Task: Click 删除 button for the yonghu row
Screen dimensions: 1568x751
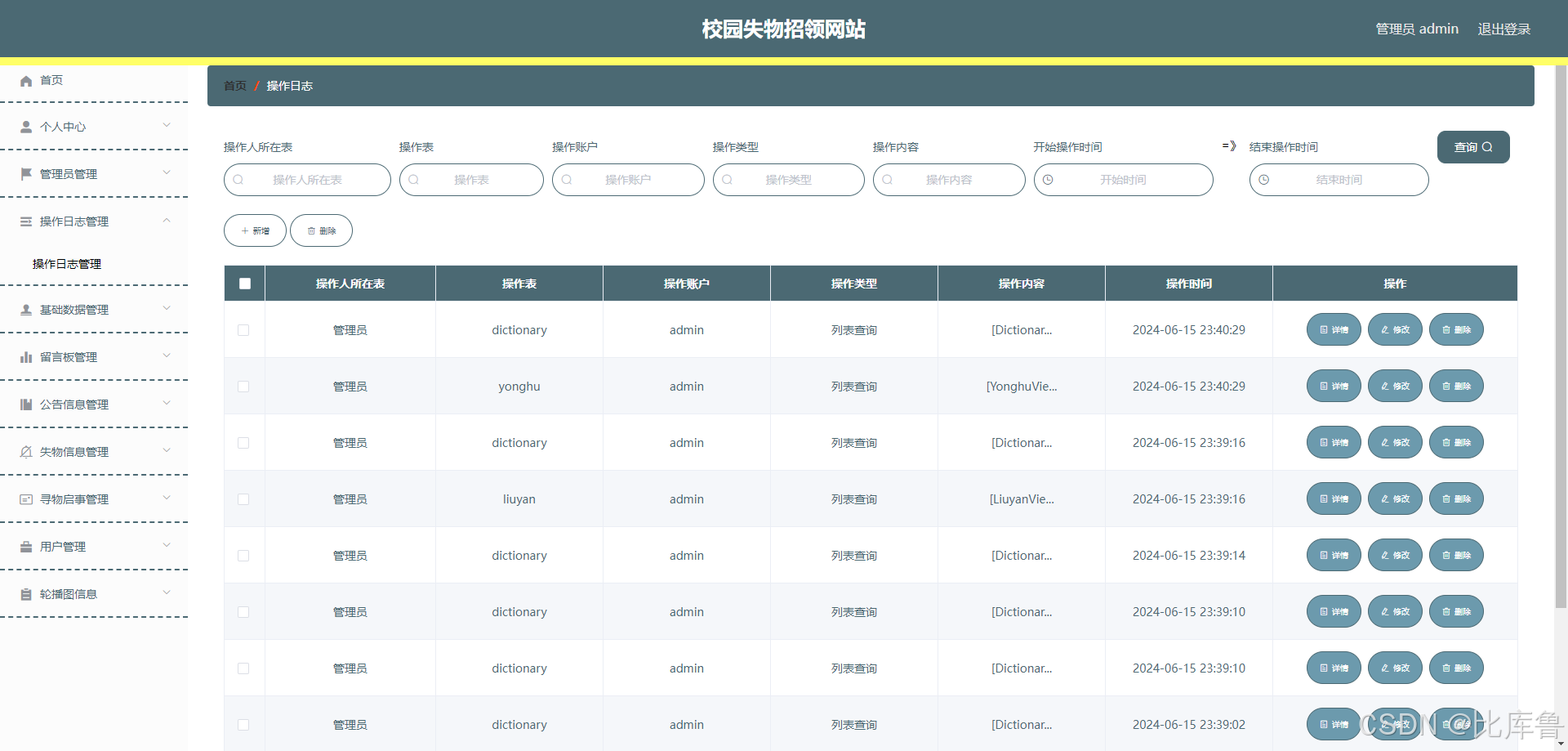Action: (x=1456, y=386)
